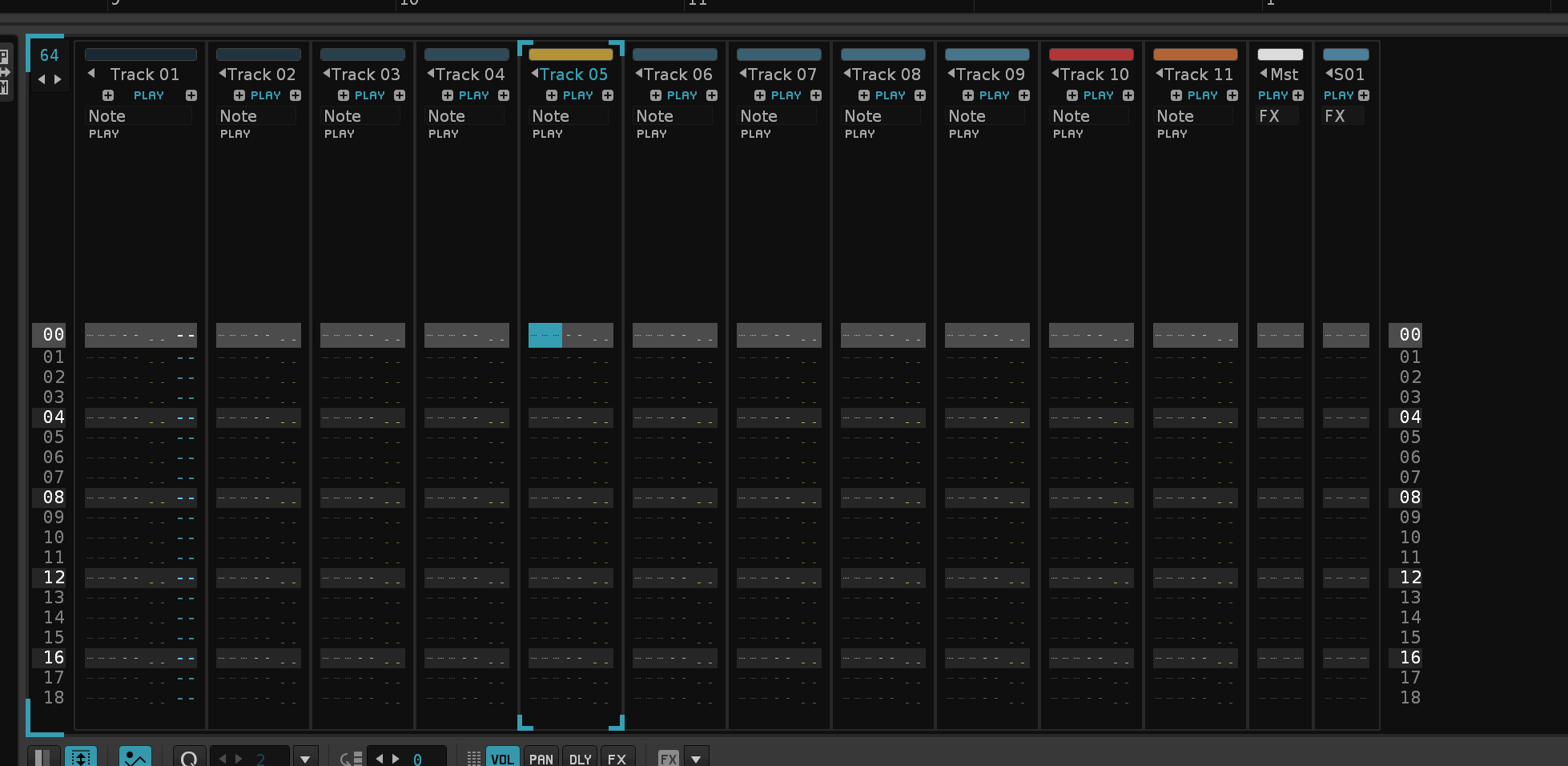Collapse Track 08 using its arrow
Image resolution: width=1568 pixels, height=766 pixels.
click(847, 74)
